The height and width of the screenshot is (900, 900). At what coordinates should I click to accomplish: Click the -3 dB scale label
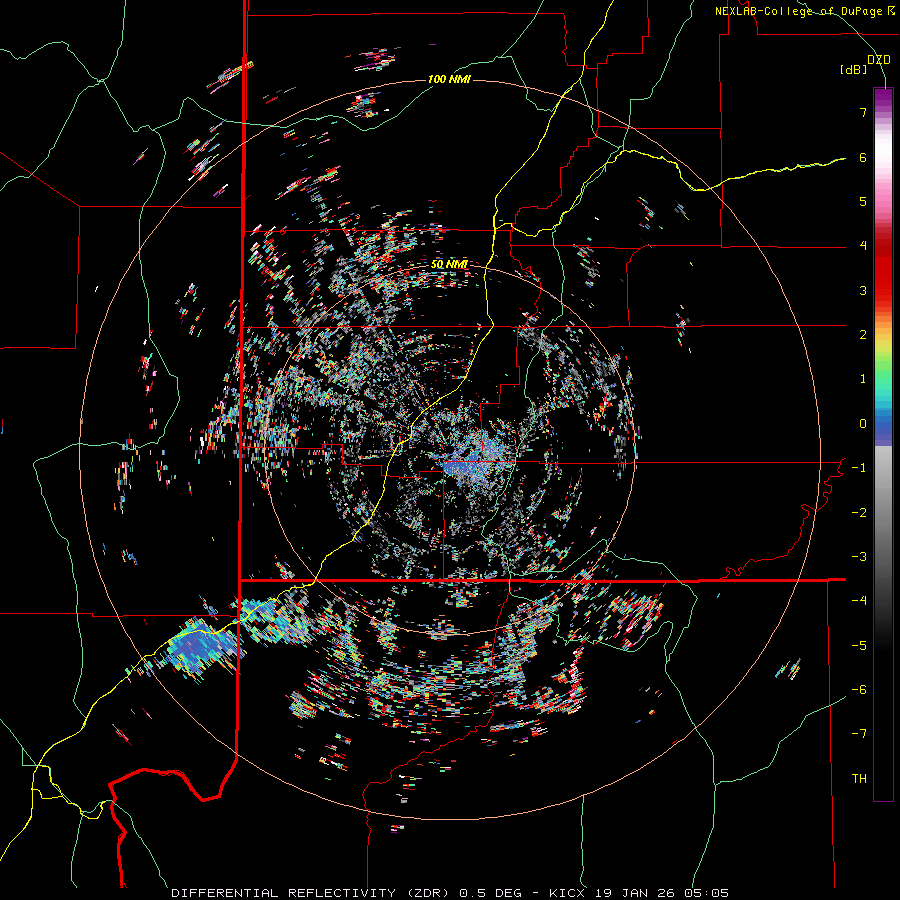(x=859, y=557)
